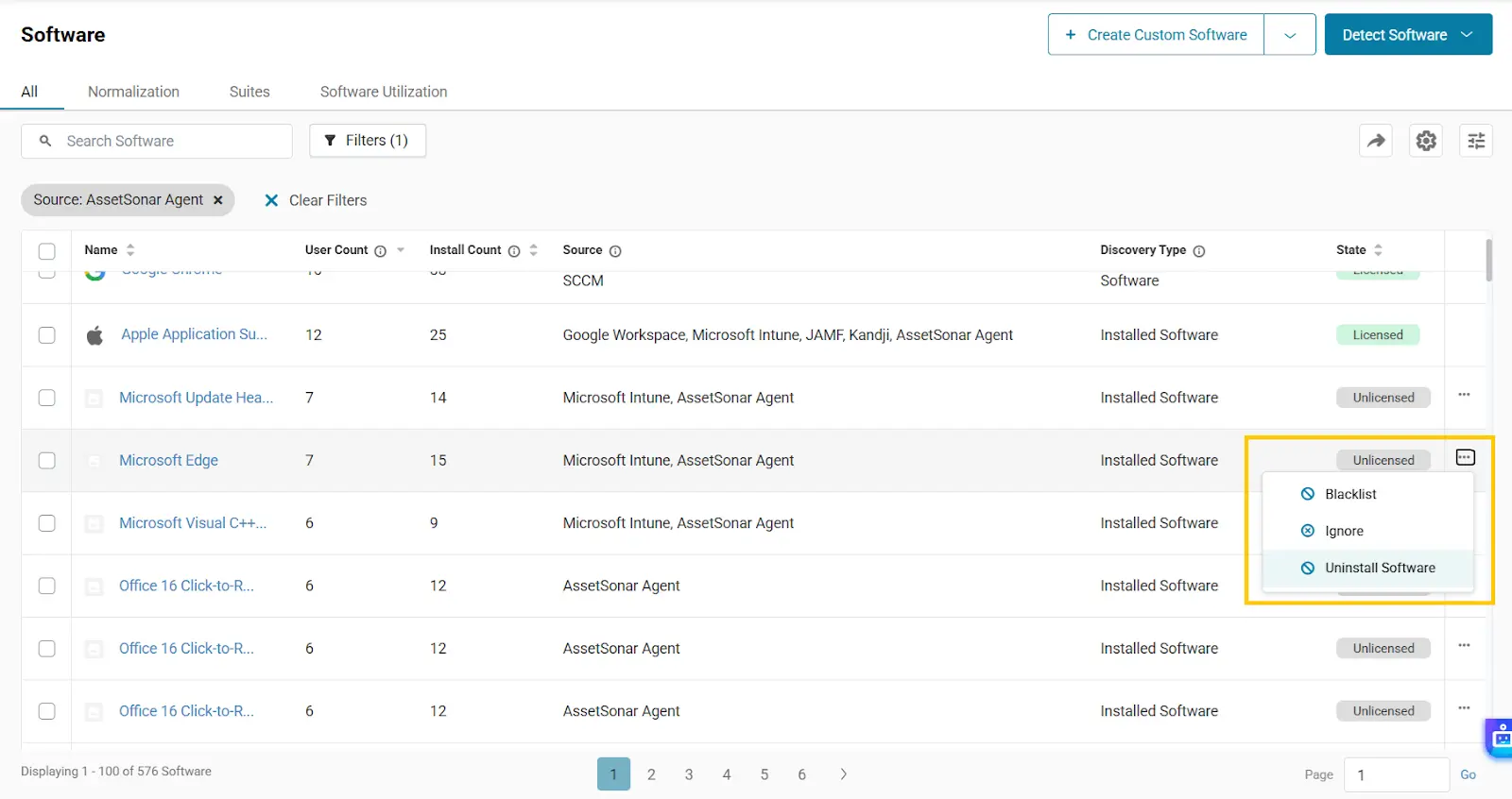
Task: Select Uninstall Software from the context menu
Action: [x=1368, y=568]
